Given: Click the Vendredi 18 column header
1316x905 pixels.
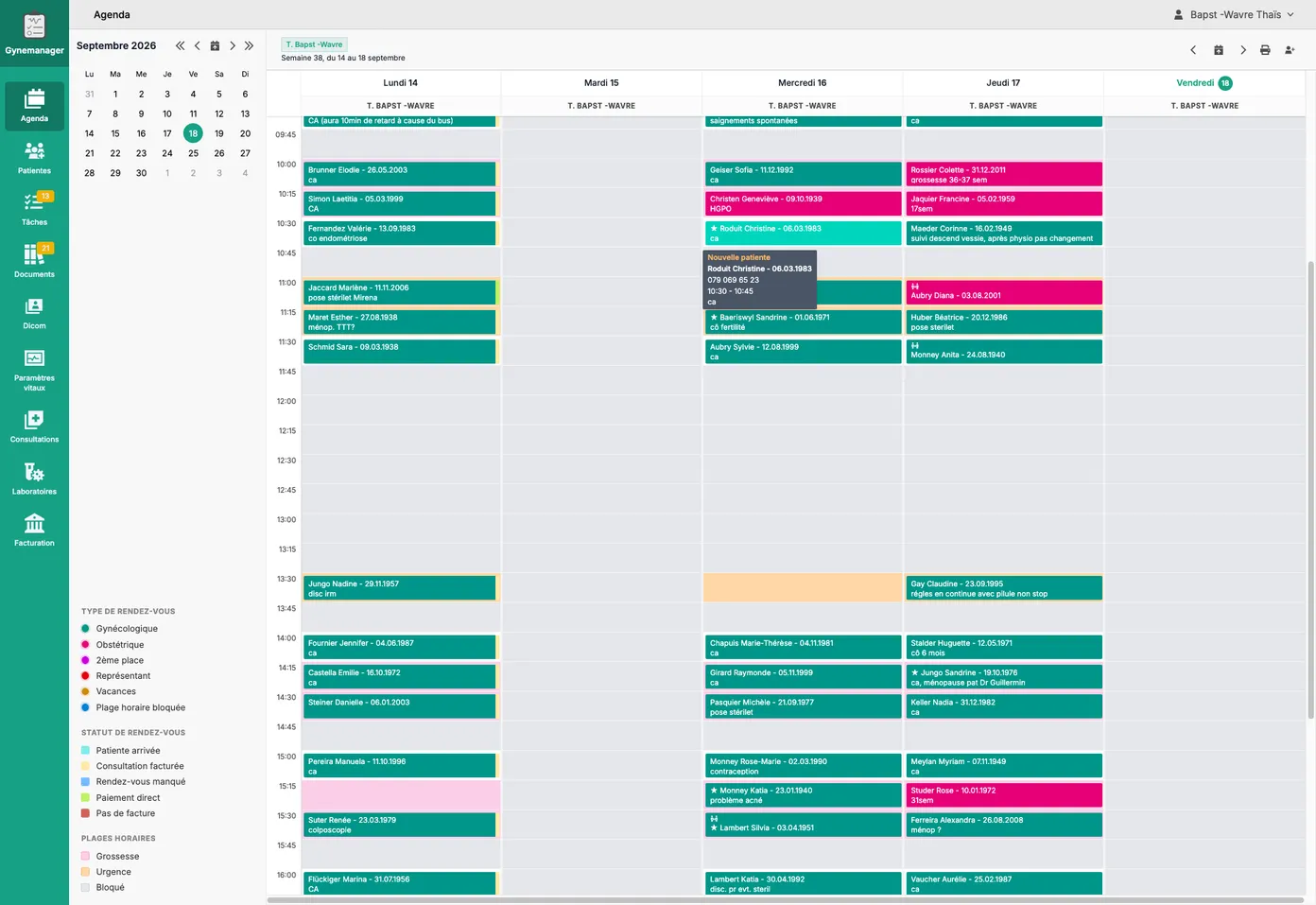Looking at the screenshot, I should pyautogui.click(x=1204, y=83).
